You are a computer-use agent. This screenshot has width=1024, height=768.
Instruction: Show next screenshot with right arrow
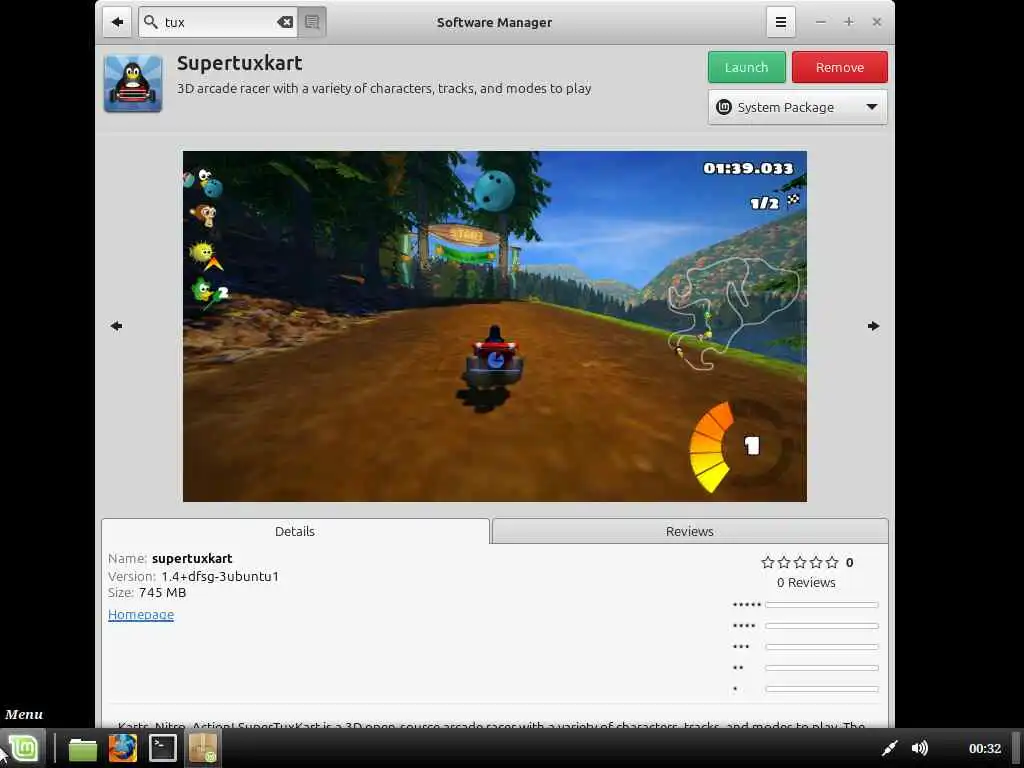(x=873, y=326)
